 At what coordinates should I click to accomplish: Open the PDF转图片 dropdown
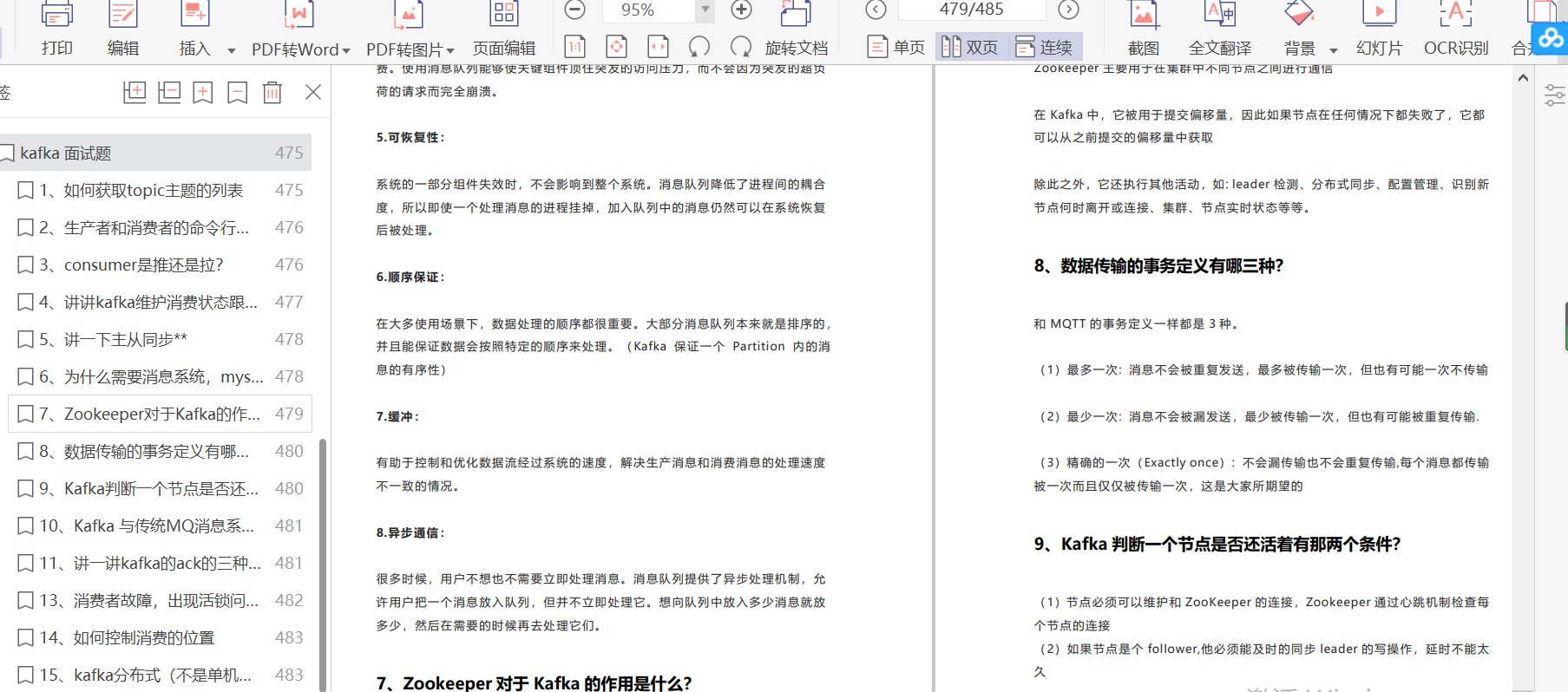click(x=450, y=50)
